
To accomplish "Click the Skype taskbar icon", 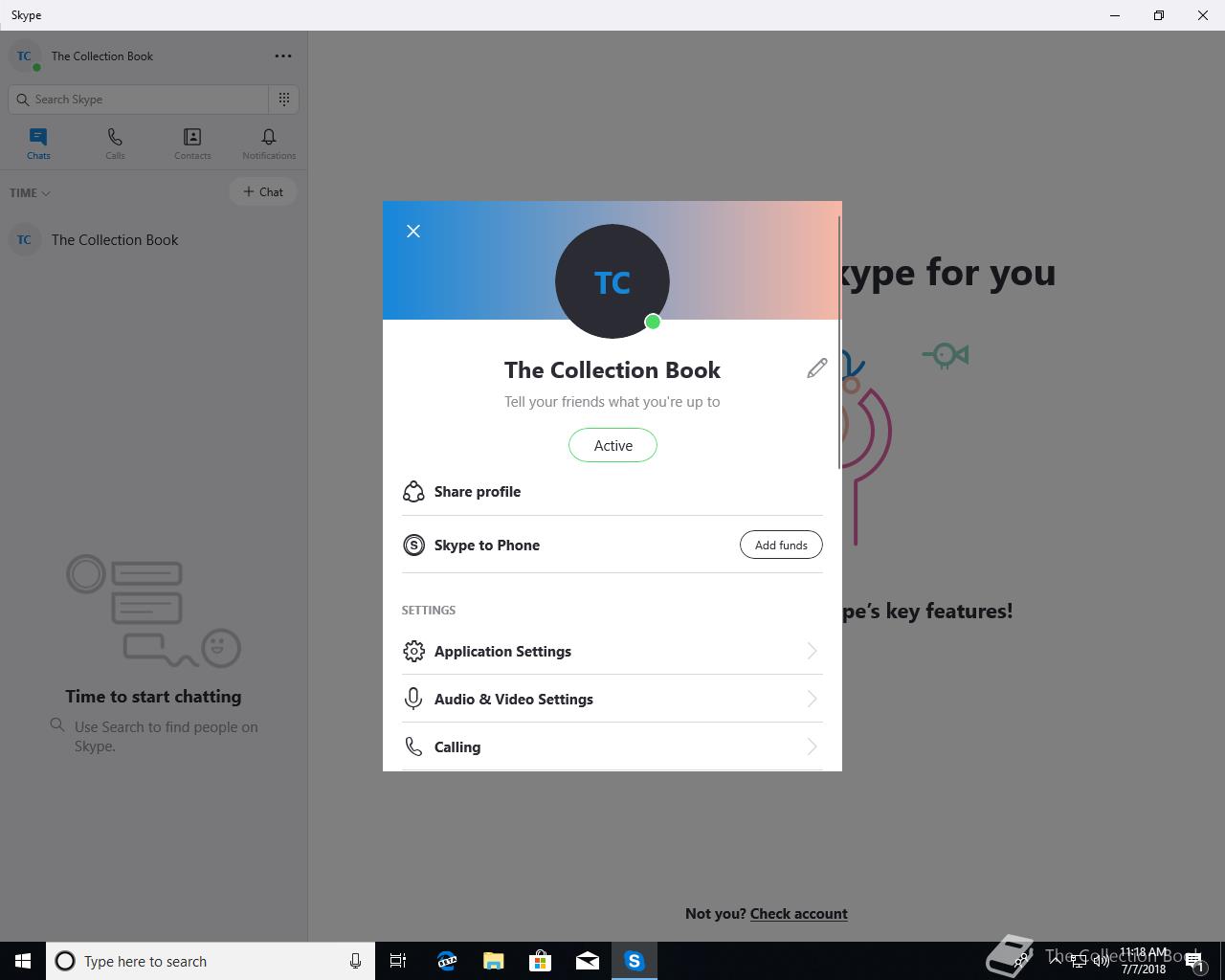I will [635, 961].
